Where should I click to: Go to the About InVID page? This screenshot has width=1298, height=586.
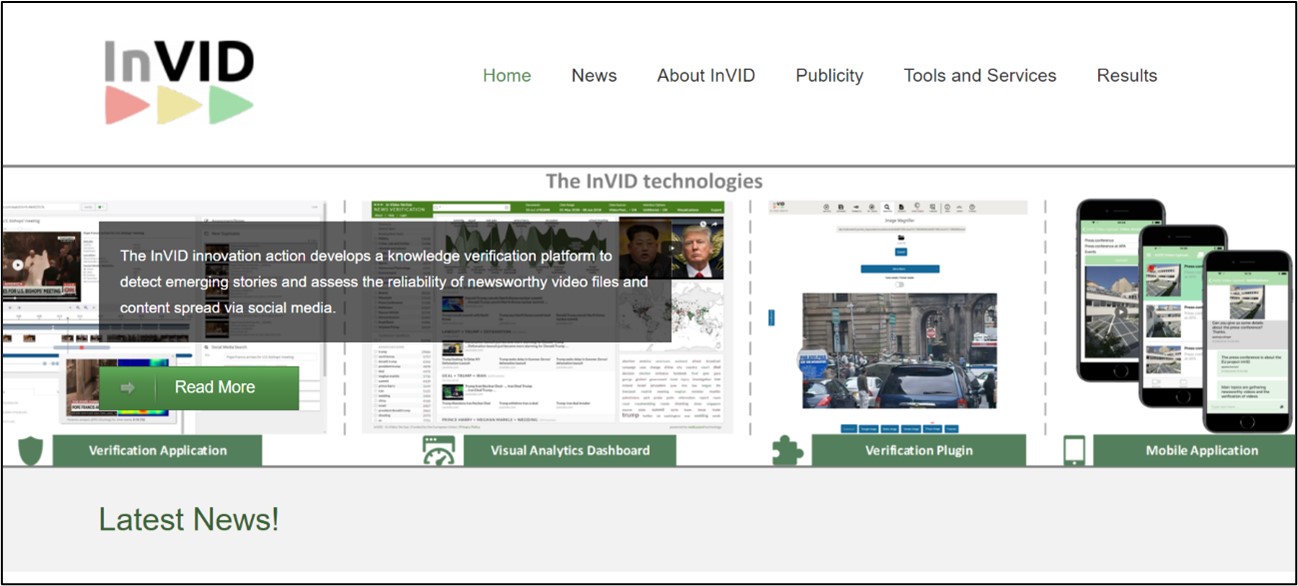click(x=705, y=76)
